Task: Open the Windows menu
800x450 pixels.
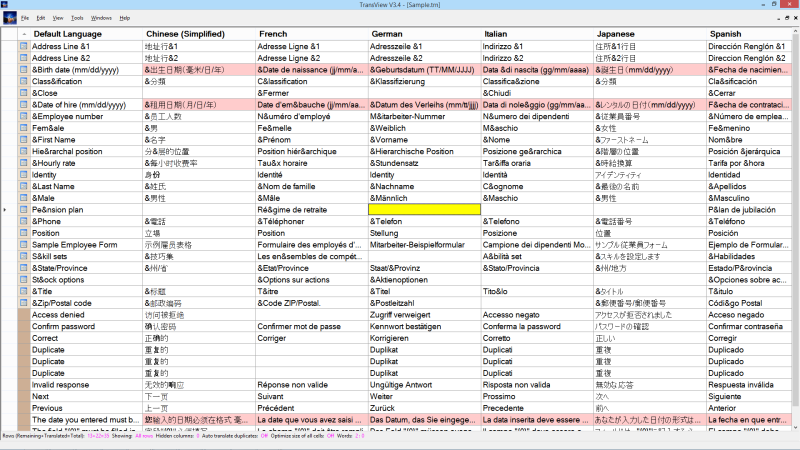Action: pyautogui.click(x=101, y=18)
